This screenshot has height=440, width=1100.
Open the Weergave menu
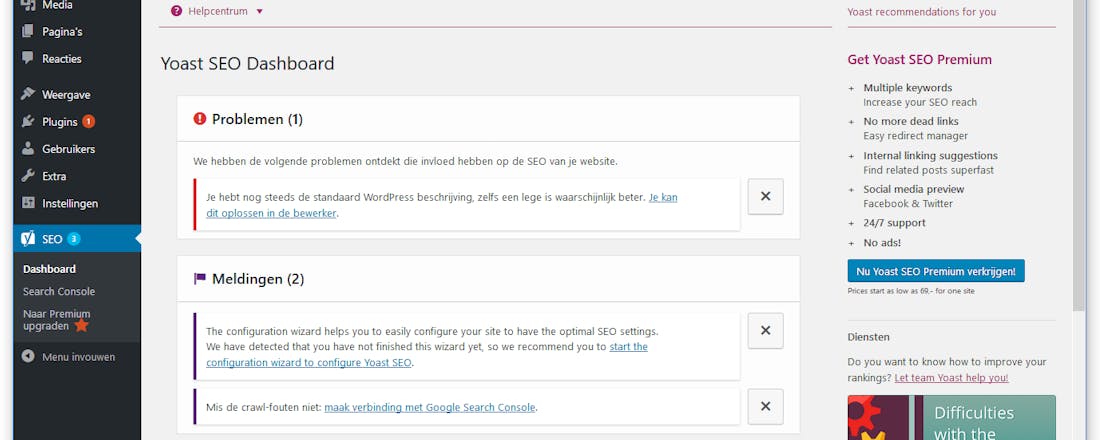click(77, 95)
